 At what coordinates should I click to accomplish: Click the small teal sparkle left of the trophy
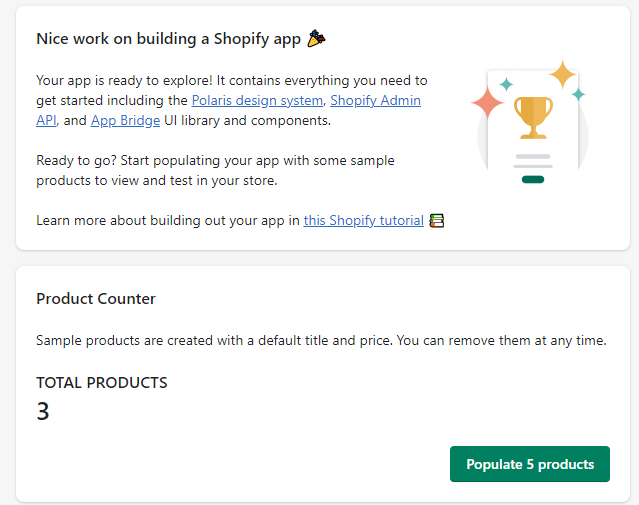tap(506, 83)
